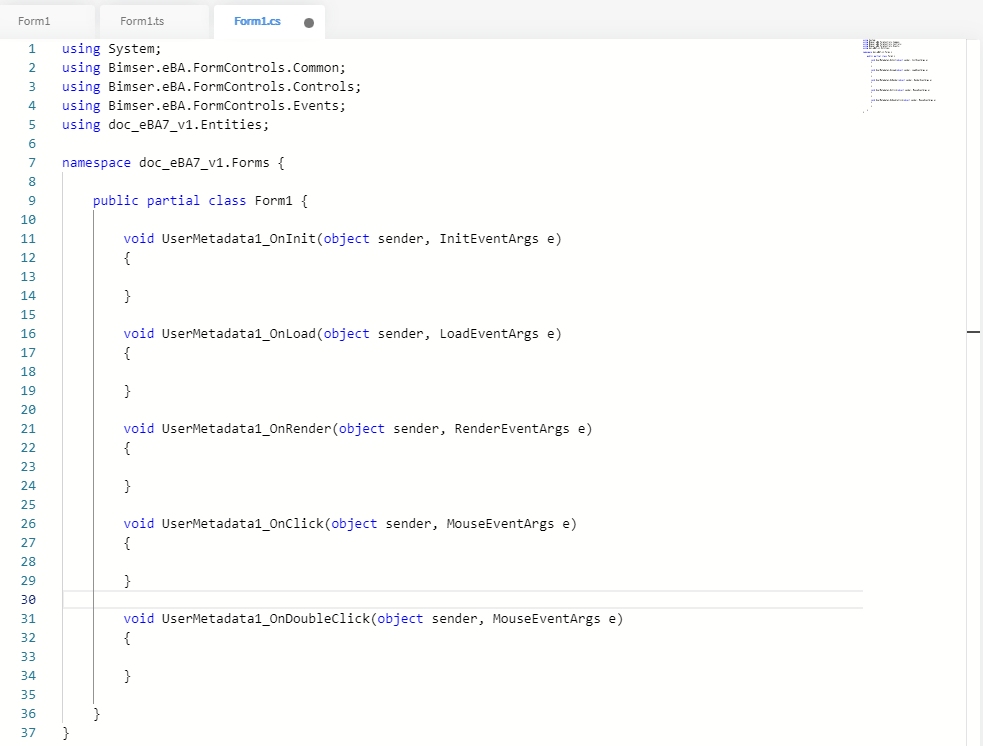
Task: Click the UserMetadata1_OnClick method name
Action: 242,523
